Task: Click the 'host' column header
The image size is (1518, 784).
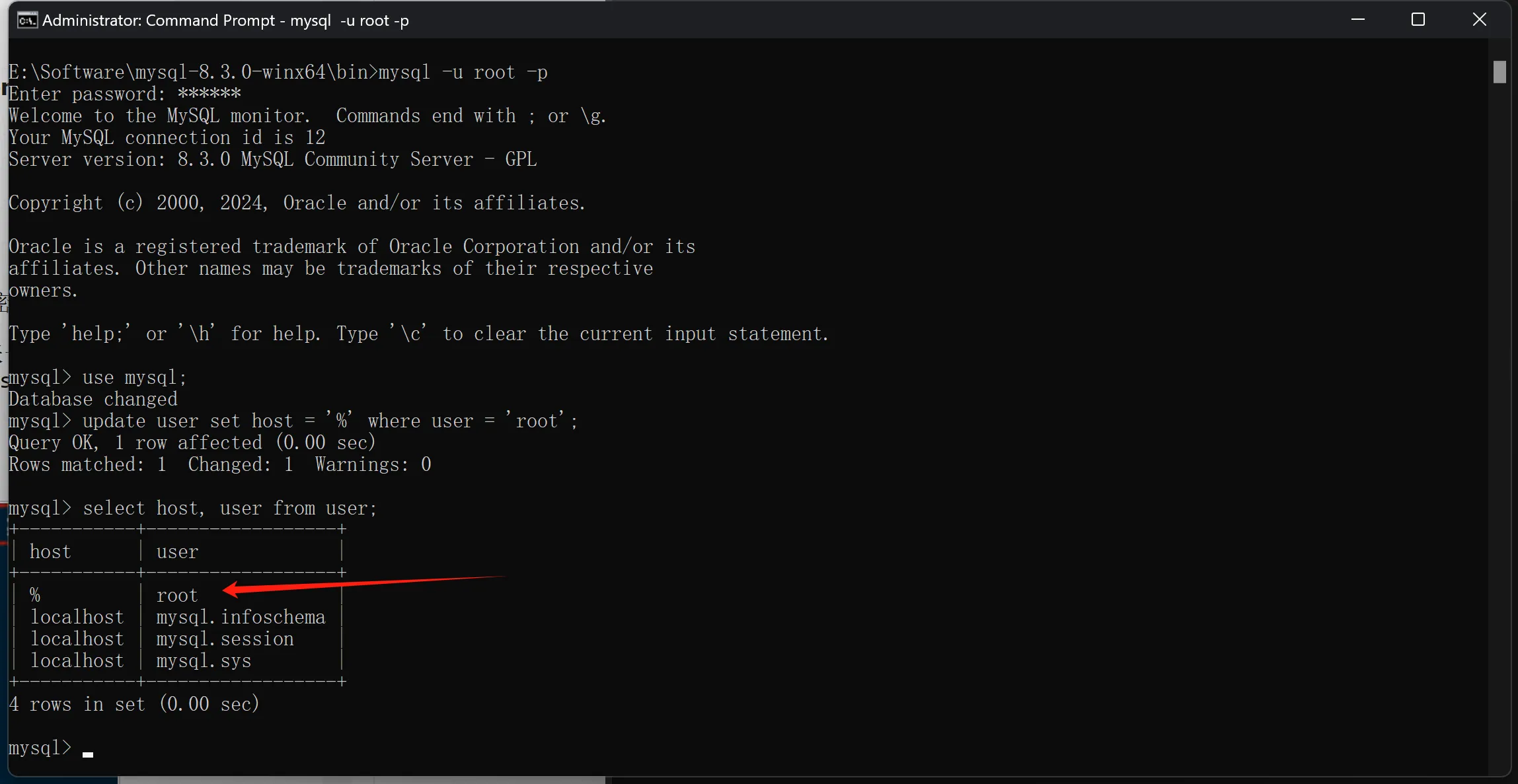Action: point(50,552)
